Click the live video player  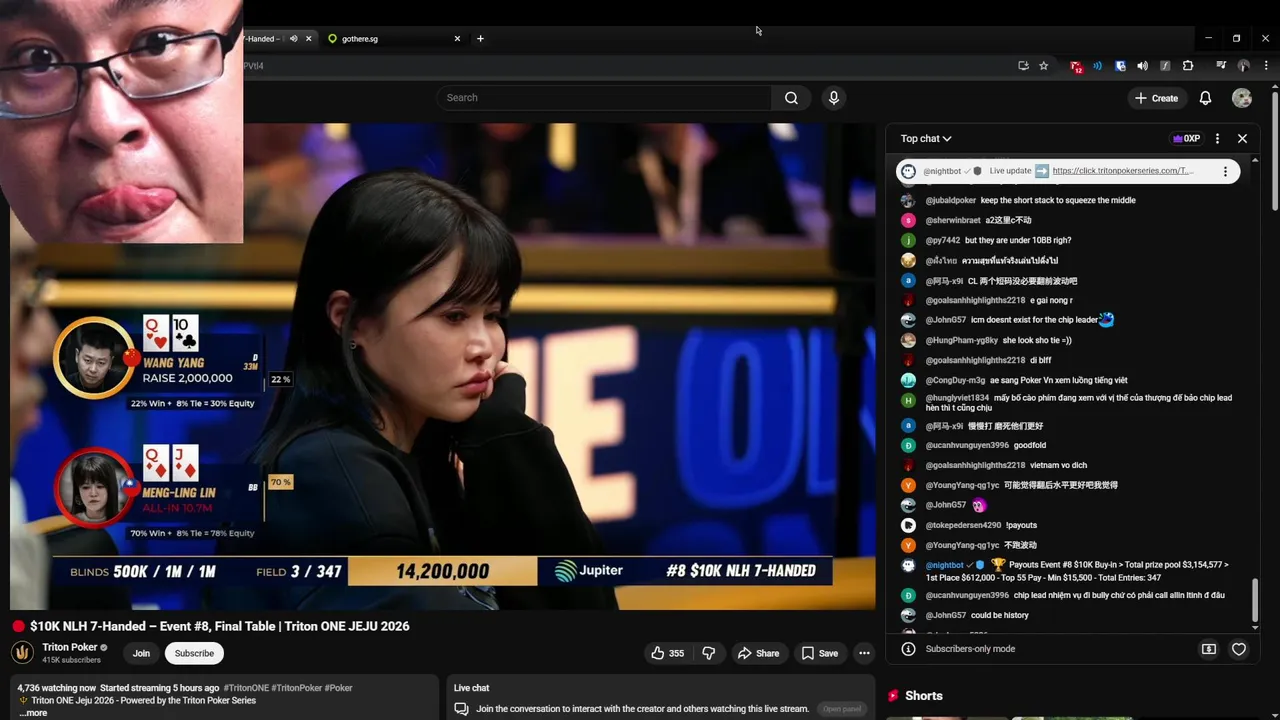[x=443, y=366]
